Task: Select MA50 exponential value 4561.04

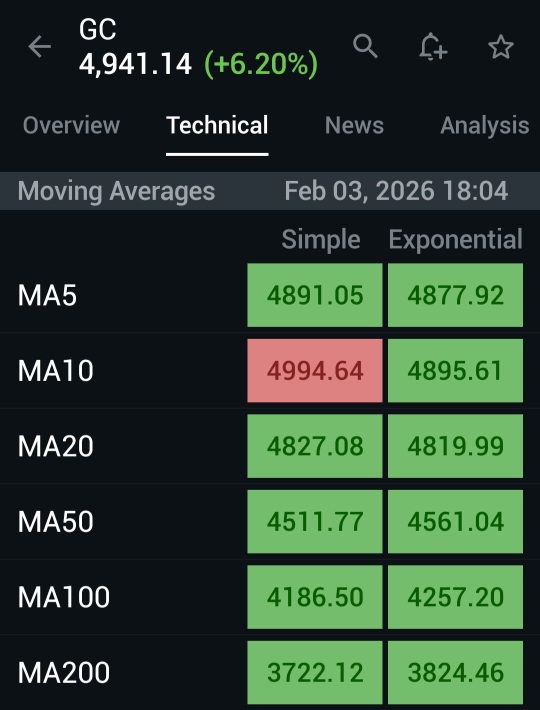Action: click(455, 522)
